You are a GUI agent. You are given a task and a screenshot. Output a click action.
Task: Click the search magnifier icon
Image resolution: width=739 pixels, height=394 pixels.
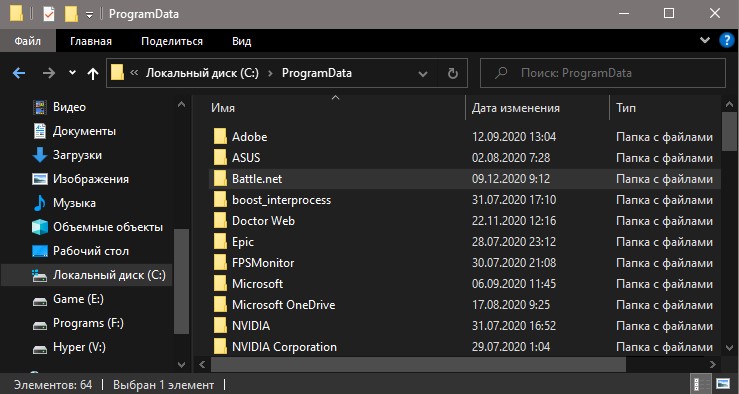501,73
